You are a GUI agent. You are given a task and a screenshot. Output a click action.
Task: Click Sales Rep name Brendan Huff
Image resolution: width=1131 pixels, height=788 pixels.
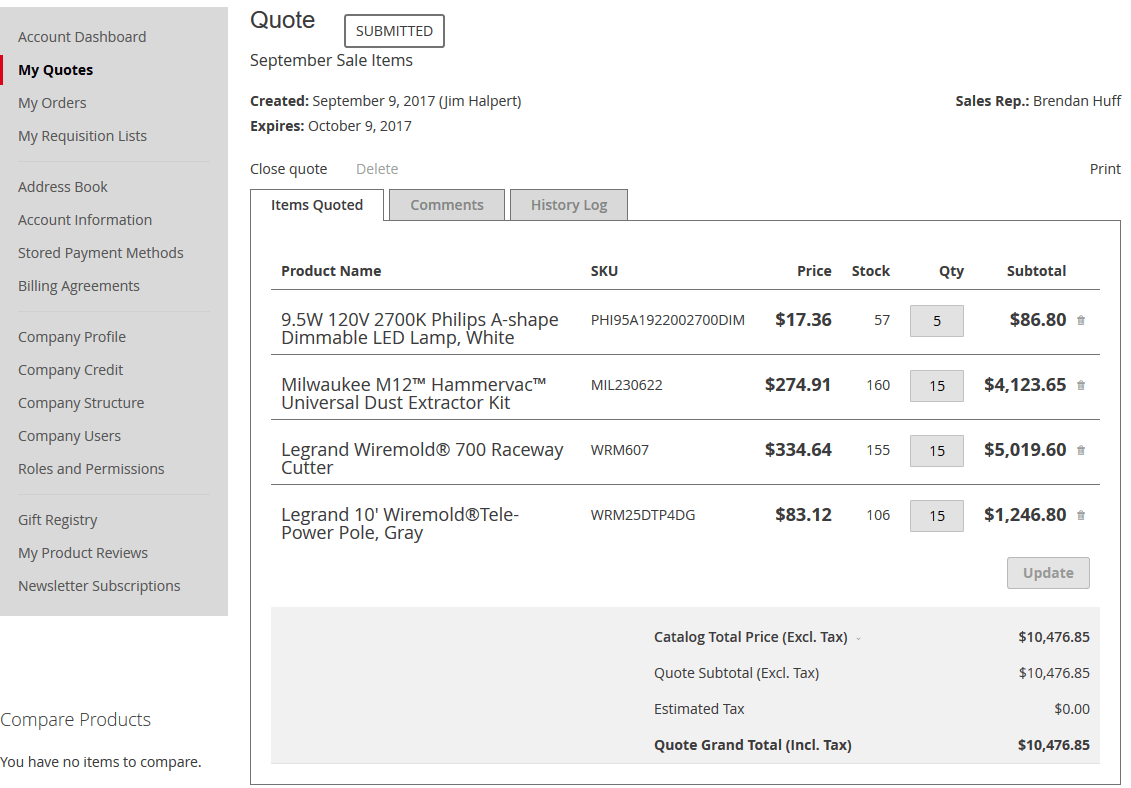(x=1077, y=101)
